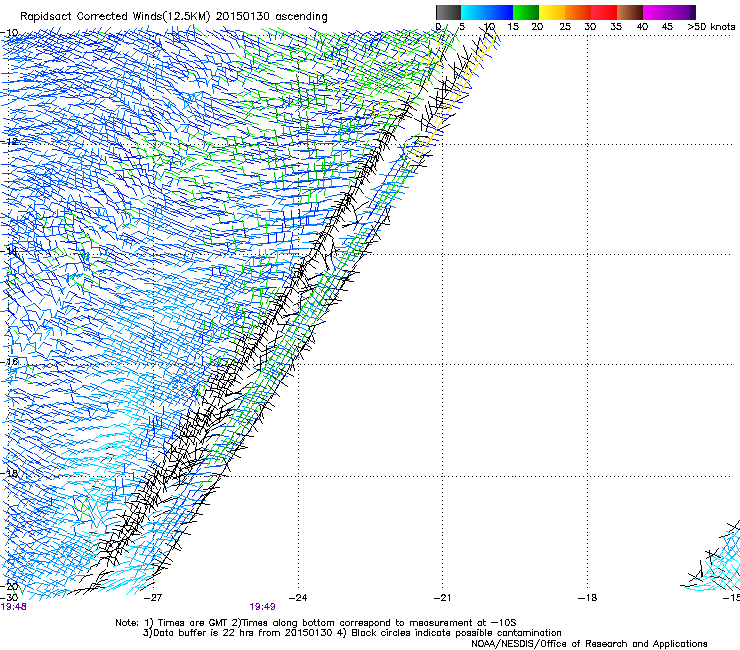The image size is (740, 650).
Task: Click the 'Times are GMT' note line
Action: click(316, 623)
